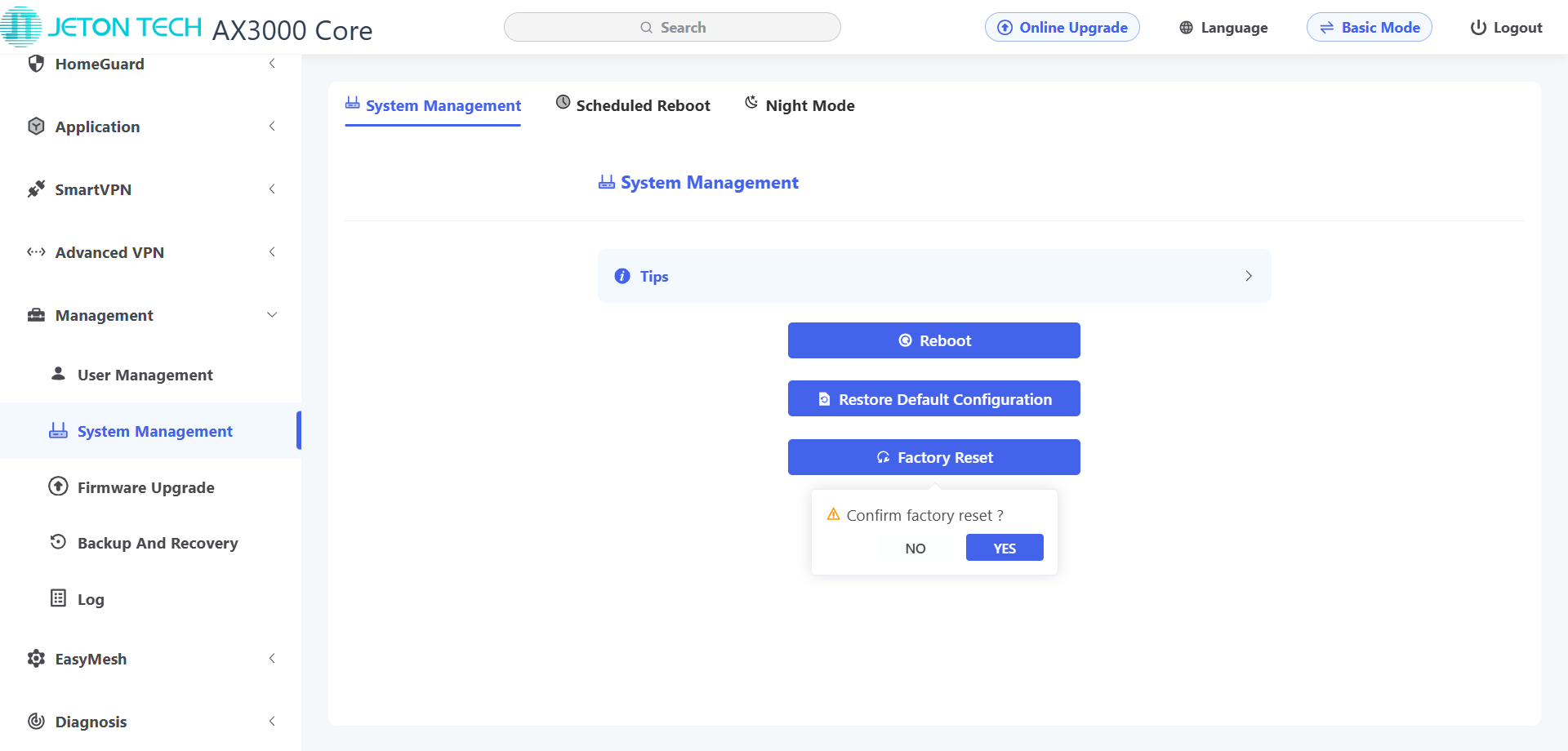Image resolution: width=1568 pixels, height=751 pixels.
Task: Click the Log list icon
Action: click(58, 598)
